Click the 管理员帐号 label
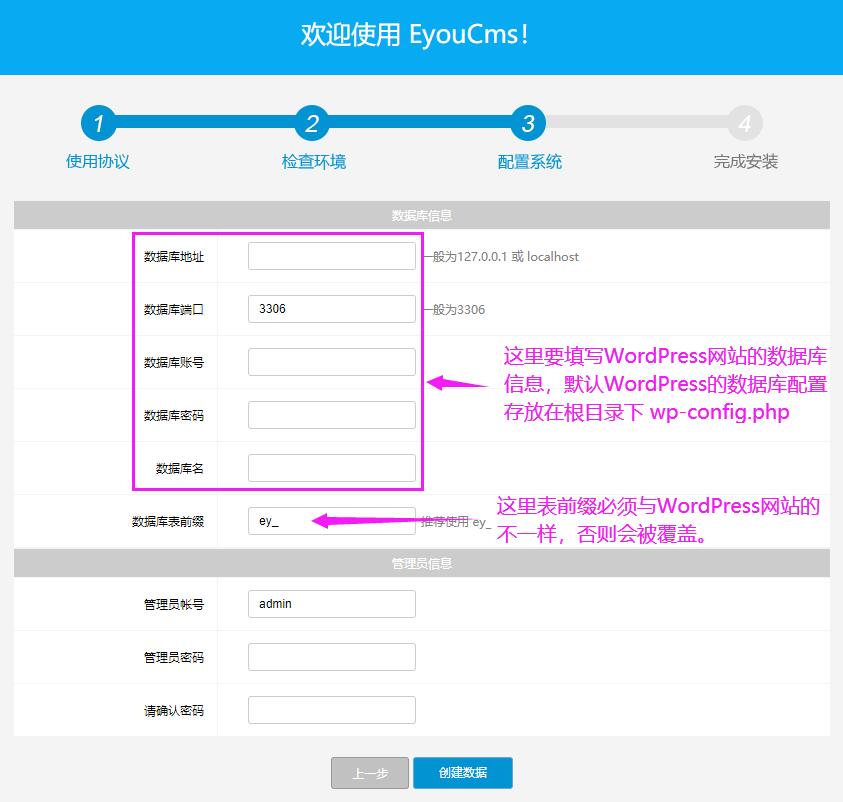This screenshot has height=802, width=843. (x=174, y=605)
